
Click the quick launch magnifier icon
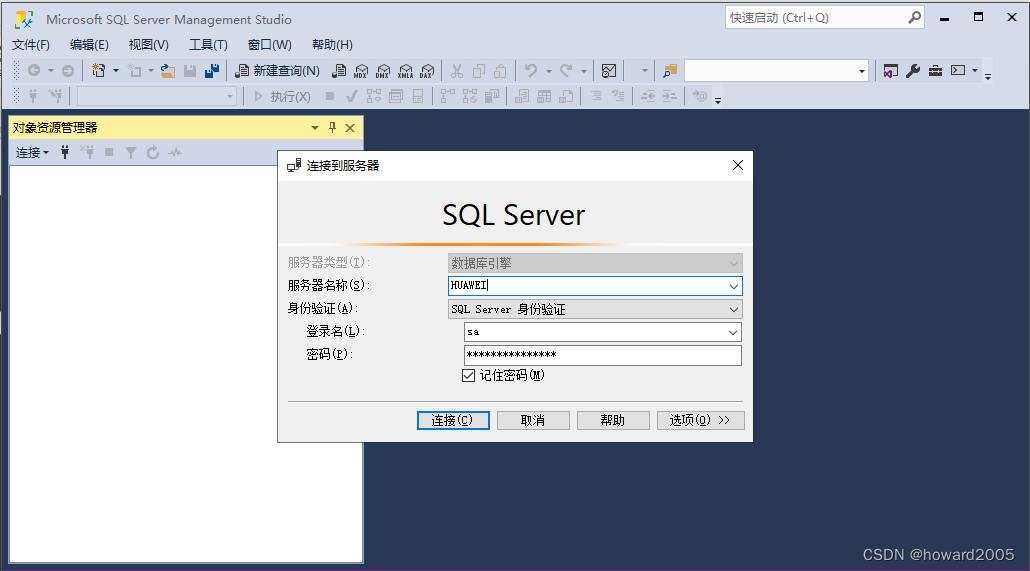click(914, 18)
